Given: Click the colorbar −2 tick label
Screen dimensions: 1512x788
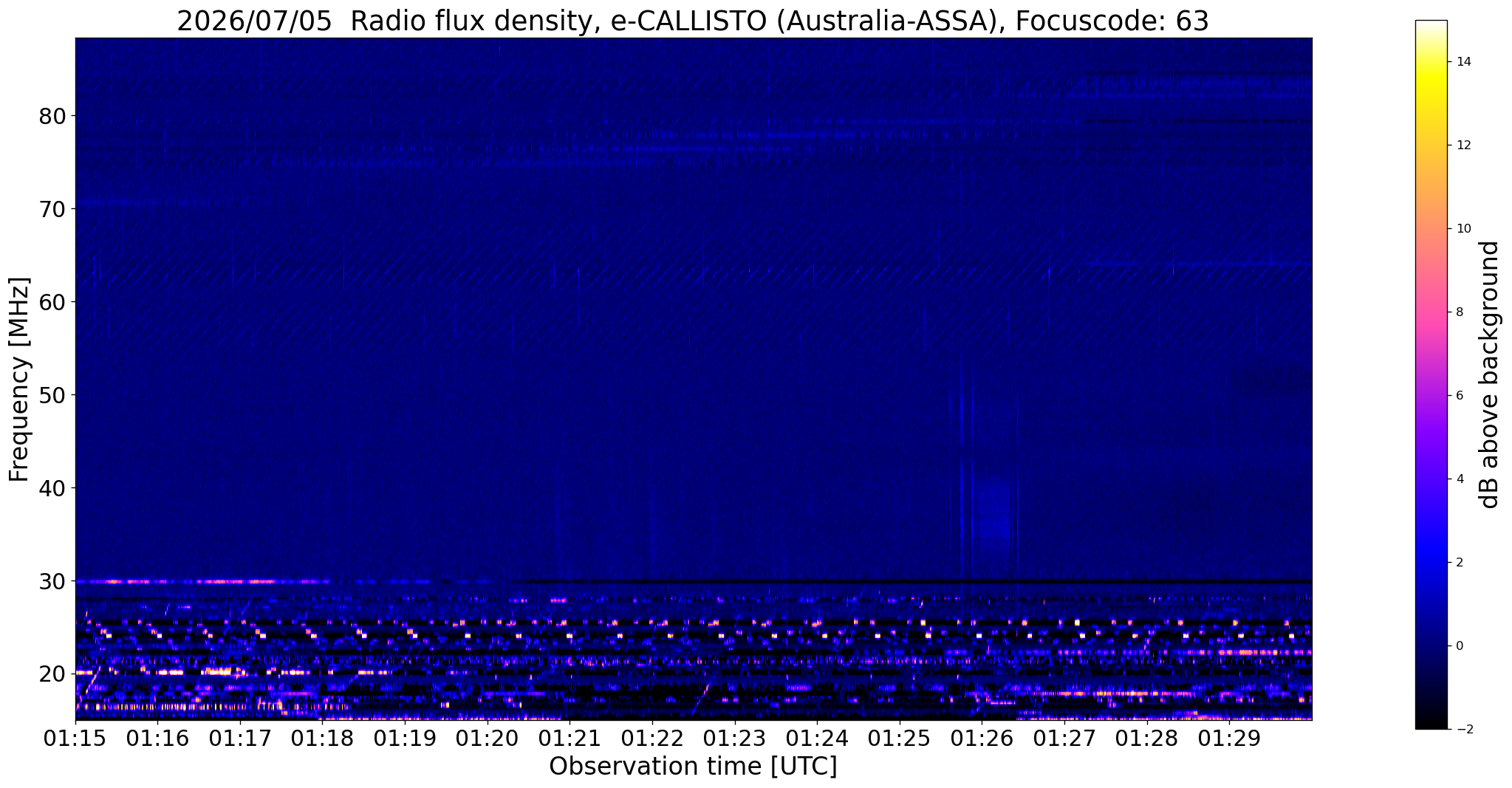Looking at the screenshot, I should [1460, 730].
